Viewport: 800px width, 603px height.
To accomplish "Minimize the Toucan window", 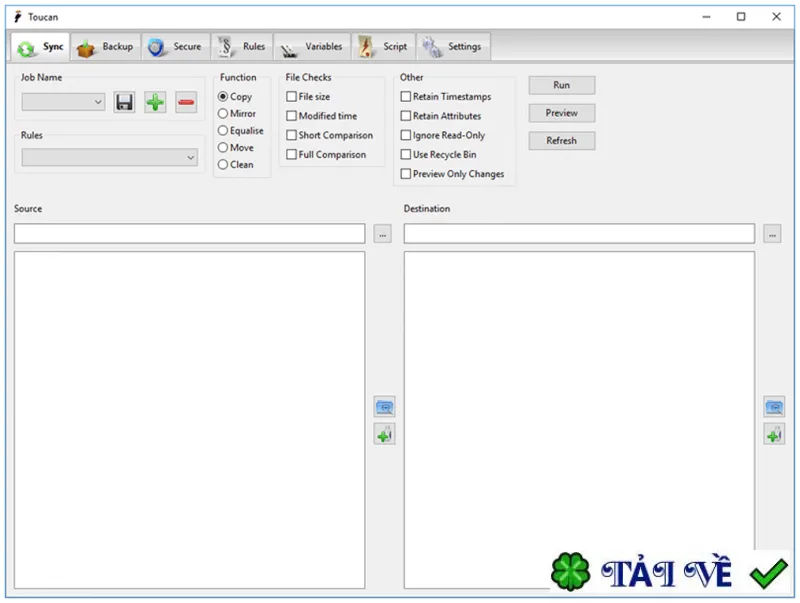I will (706, 17).
